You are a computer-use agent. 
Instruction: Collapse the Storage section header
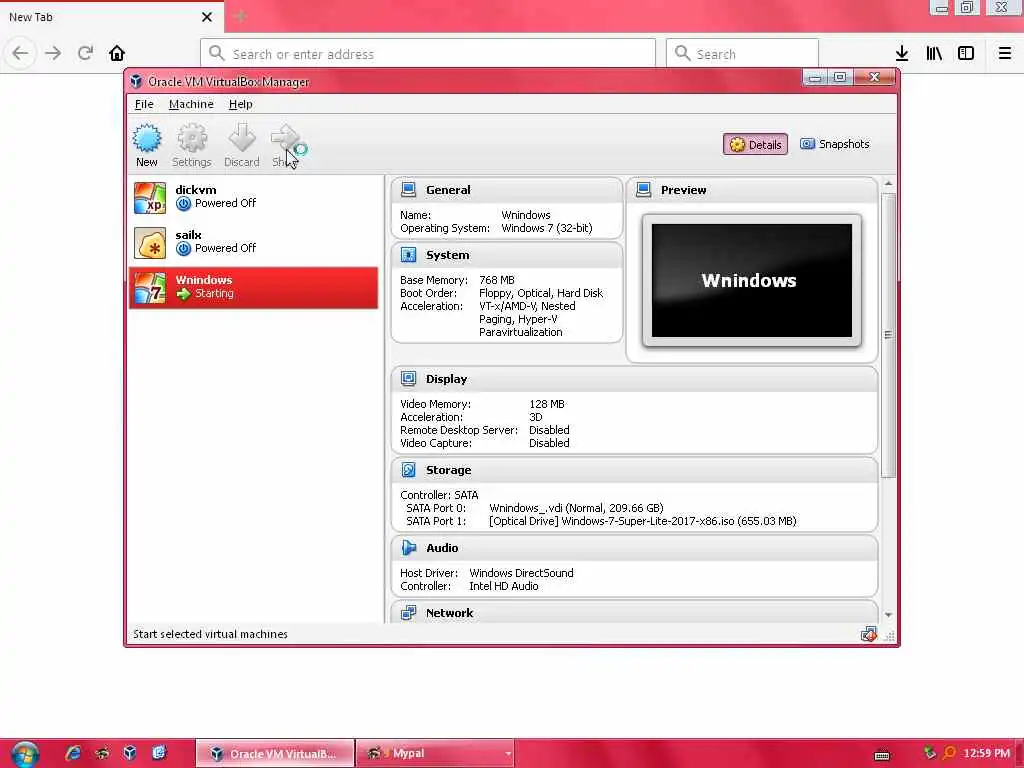[634, 470]
